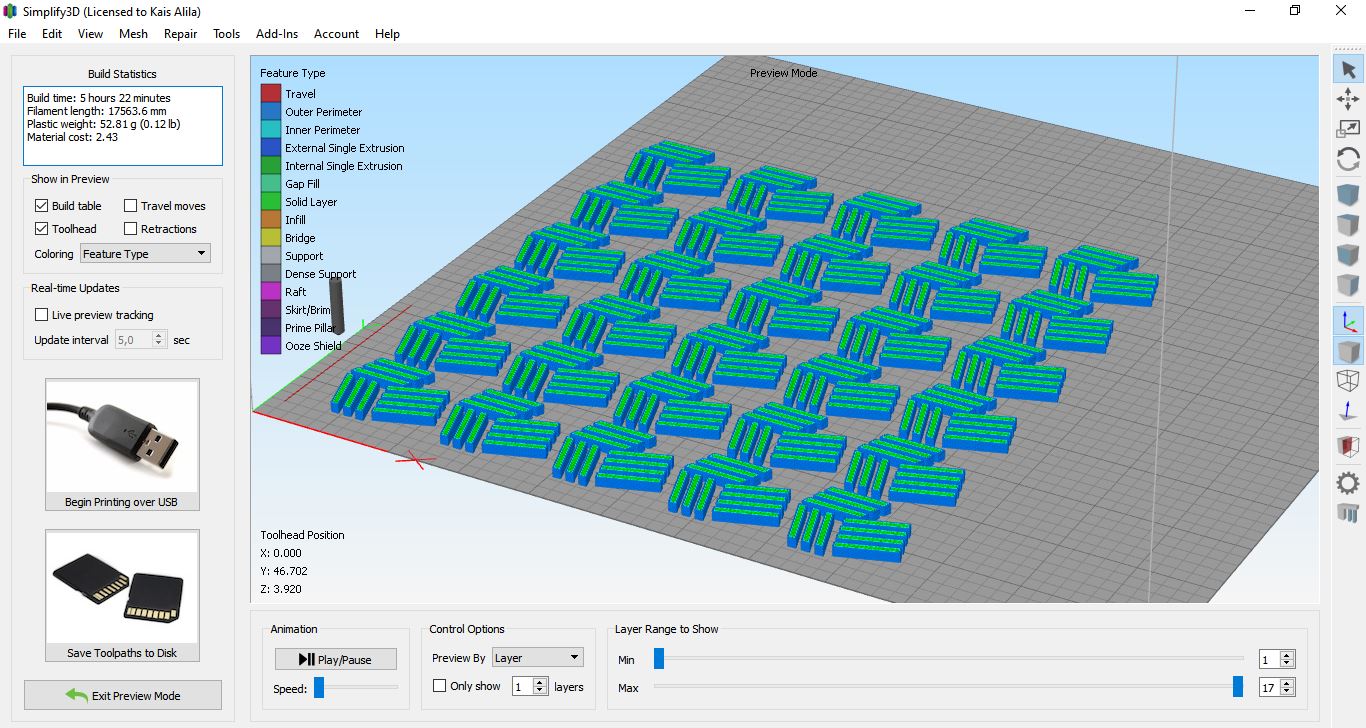
Task: Decrease the Max layer value
Action: tap(1288, 692)
